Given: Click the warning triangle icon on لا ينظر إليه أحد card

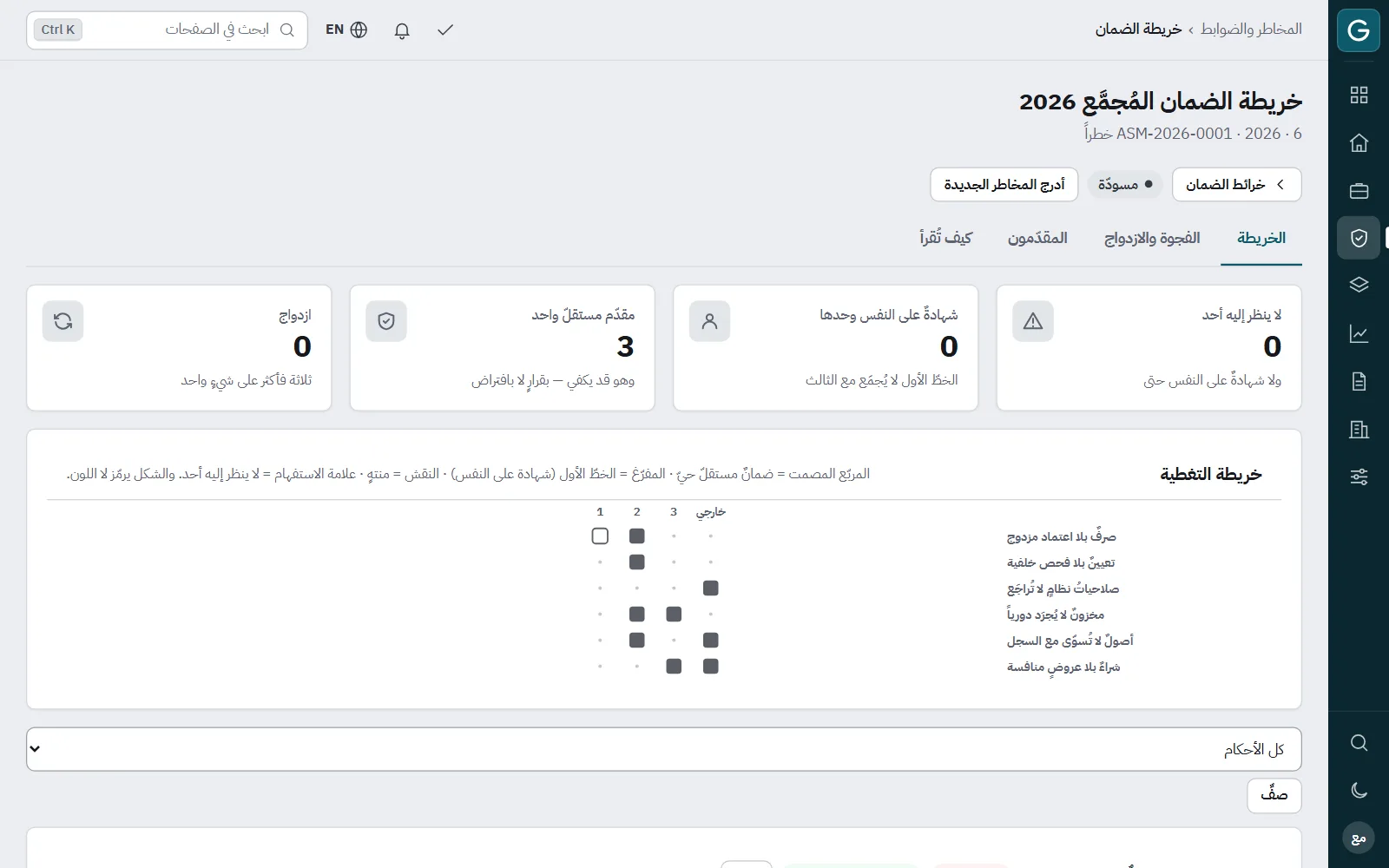Looking at the screenshot, I should (1033, 321).
